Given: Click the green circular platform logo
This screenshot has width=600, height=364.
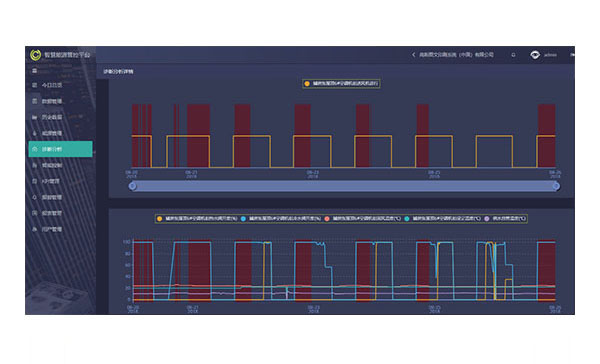Looking at the screenshot, I should (35, 55).
